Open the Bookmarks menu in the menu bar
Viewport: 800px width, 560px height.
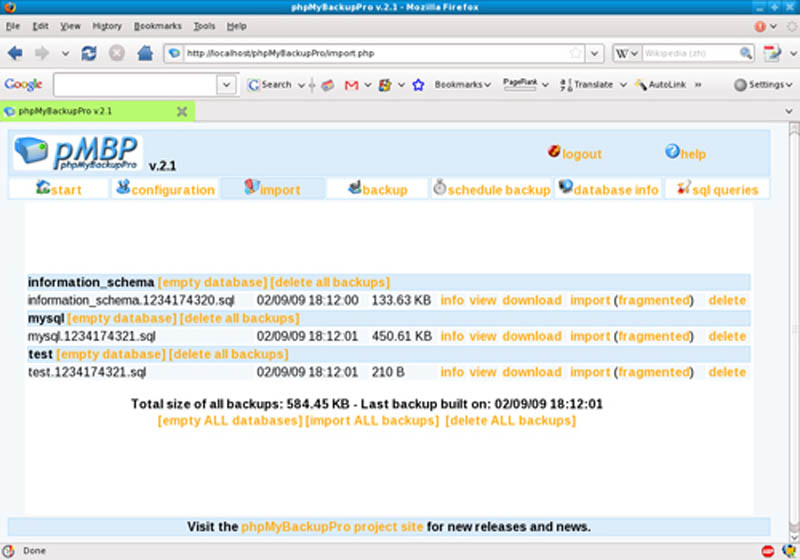(158, 26)
